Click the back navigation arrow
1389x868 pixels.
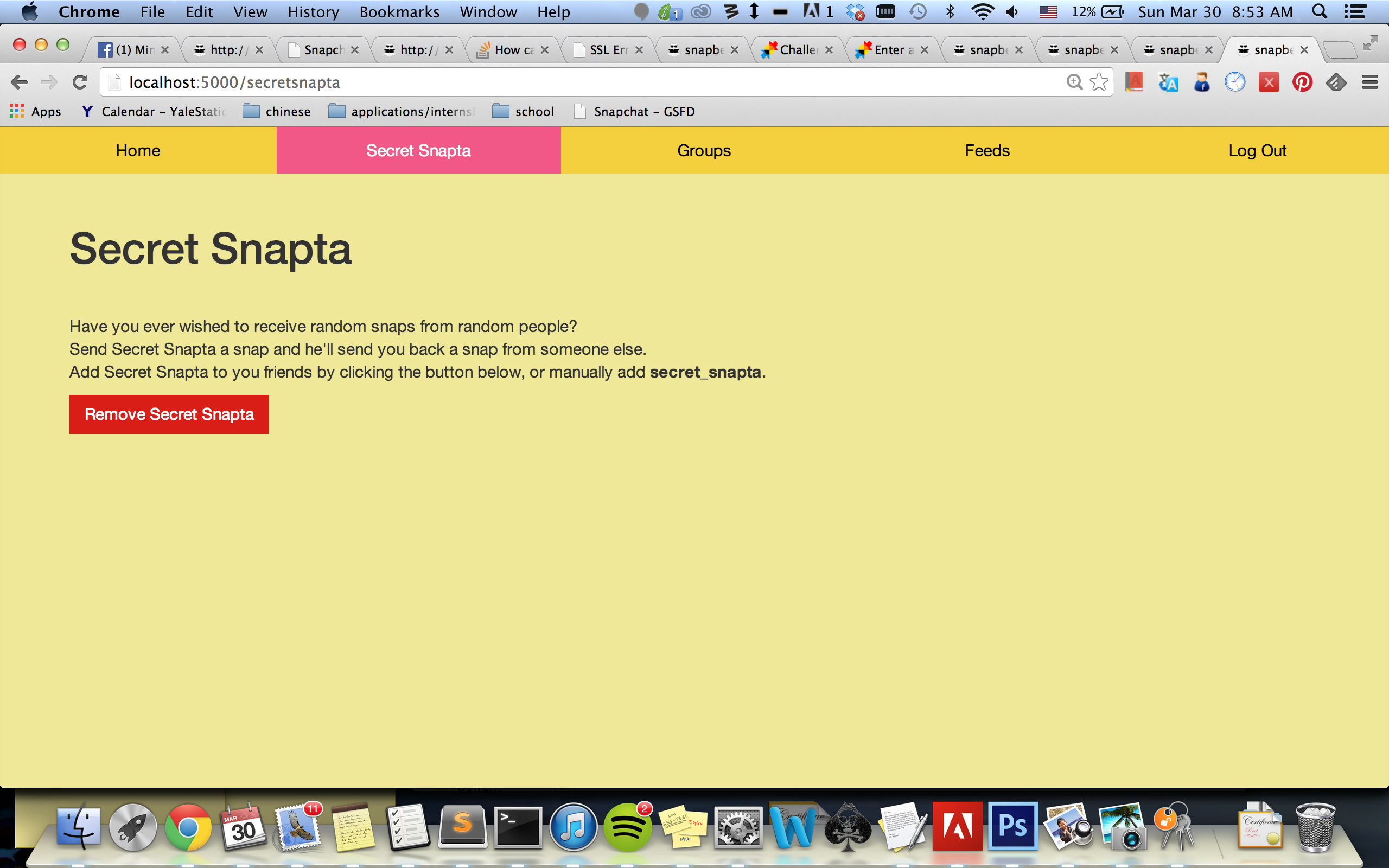point(19,82)
